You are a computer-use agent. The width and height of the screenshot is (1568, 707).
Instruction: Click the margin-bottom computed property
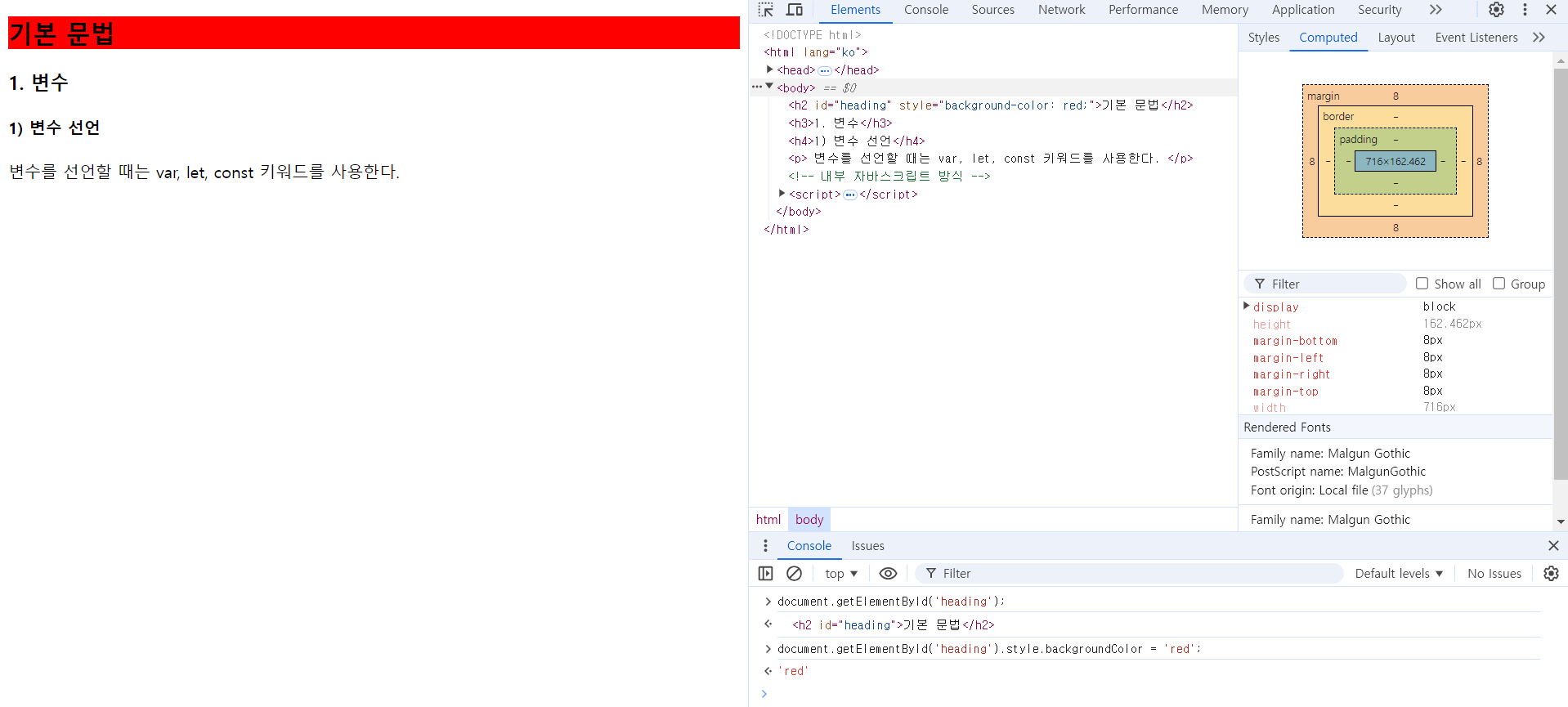coord(1295,341)
